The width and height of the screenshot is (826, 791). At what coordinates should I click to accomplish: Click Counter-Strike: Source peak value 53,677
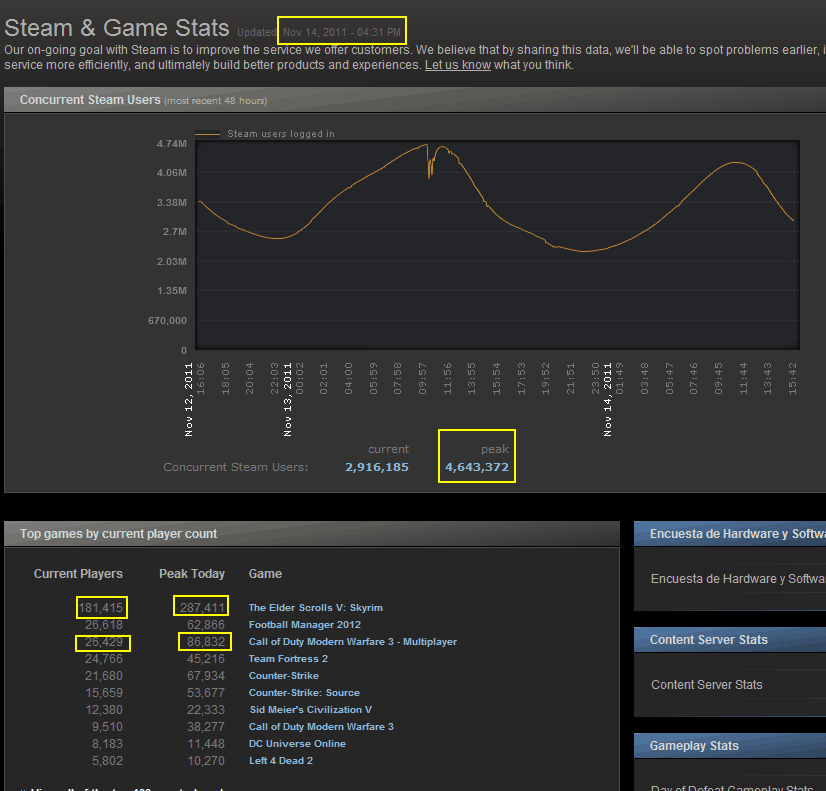206,693
